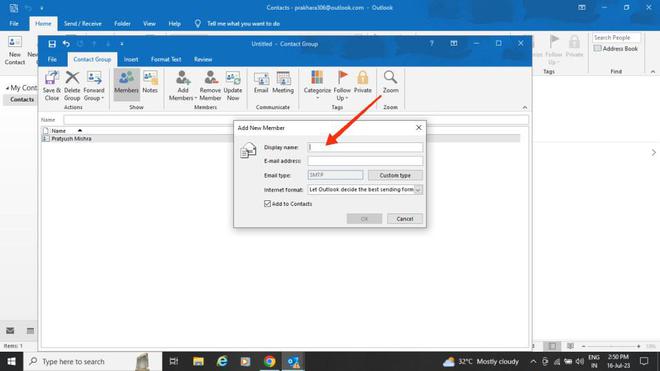
Task: Open the Forward Group option
Action: pos(94,86)
